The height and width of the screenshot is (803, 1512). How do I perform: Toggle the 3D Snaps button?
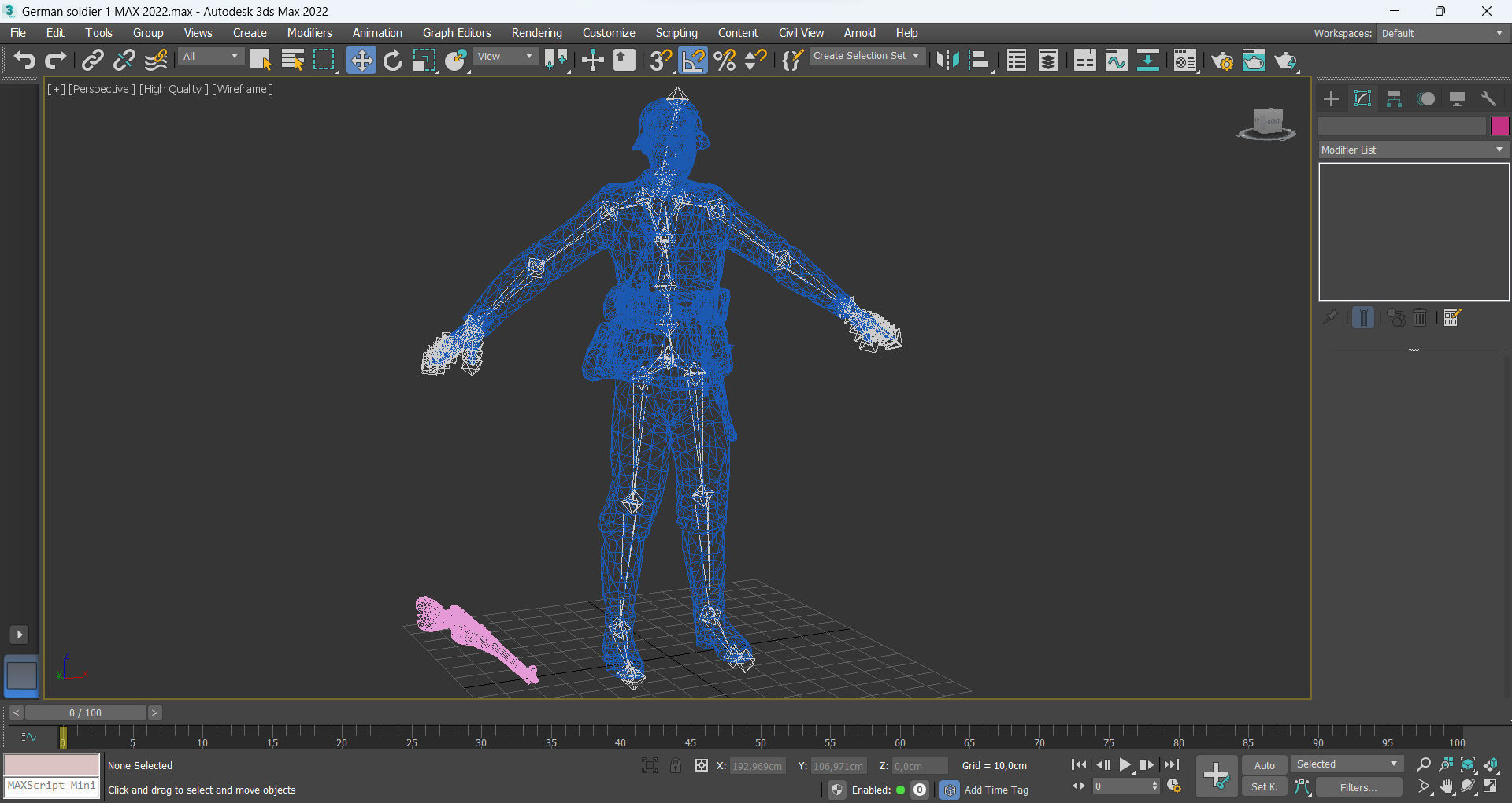click(x=661, y=60)
